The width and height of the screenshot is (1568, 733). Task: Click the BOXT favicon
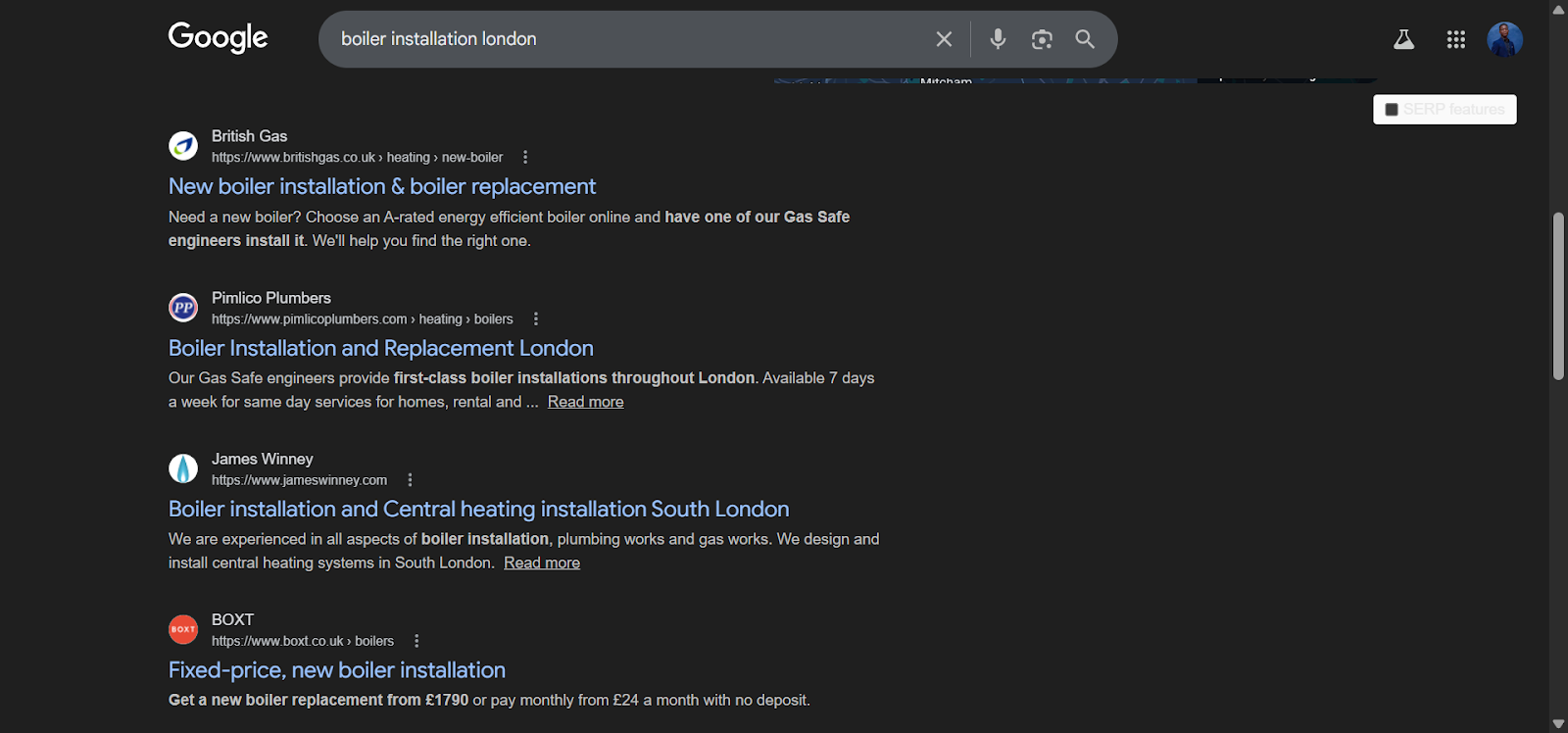coord(183,629)
